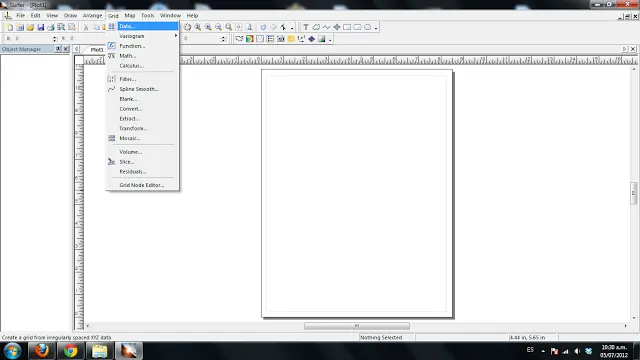Select the Volume menu entry
Image resolution: width=640 pixels, height=360 pixels.
tap(142, 152)
